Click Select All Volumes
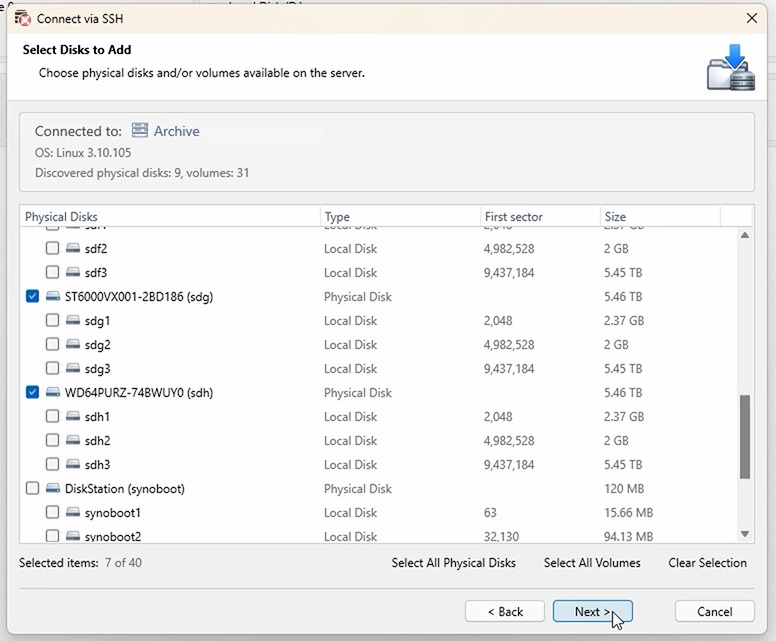This screenshot has width=776, height=641. pyautogui.click(x=592, y=563)
